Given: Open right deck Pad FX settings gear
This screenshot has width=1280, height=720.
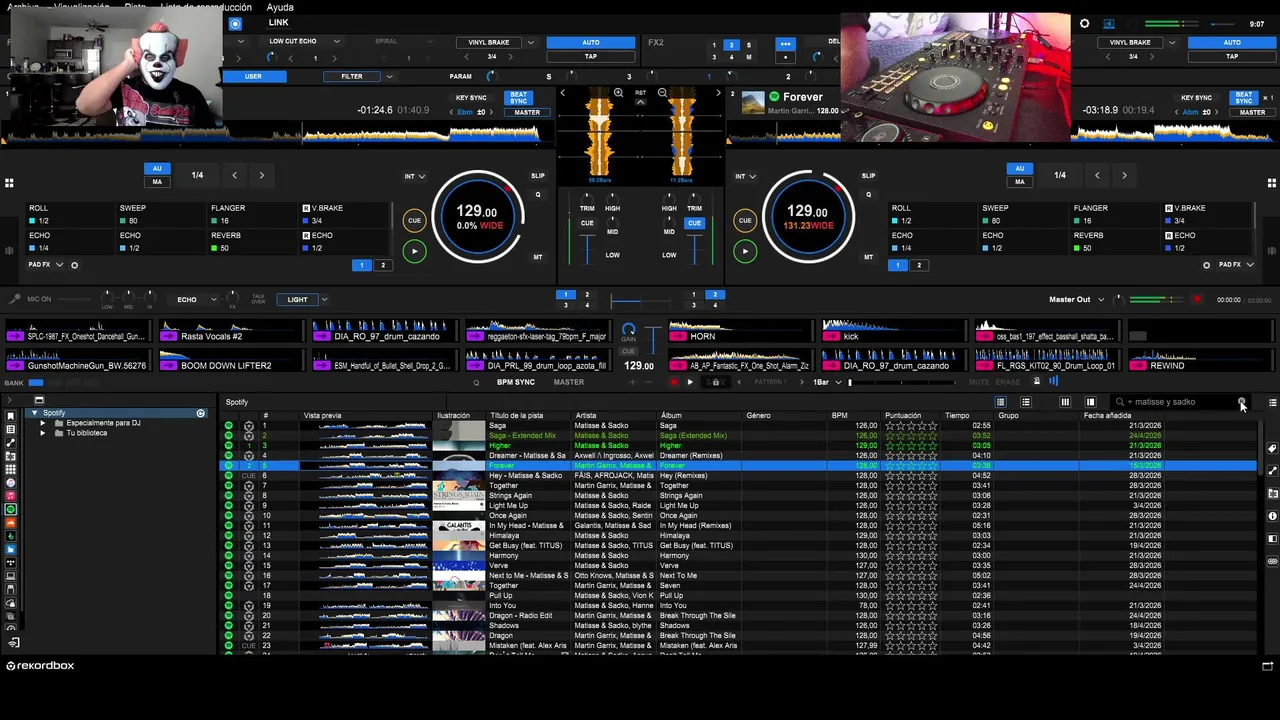Looking at the screenshot, I should pyautogui.click(x=1206, y=265).
